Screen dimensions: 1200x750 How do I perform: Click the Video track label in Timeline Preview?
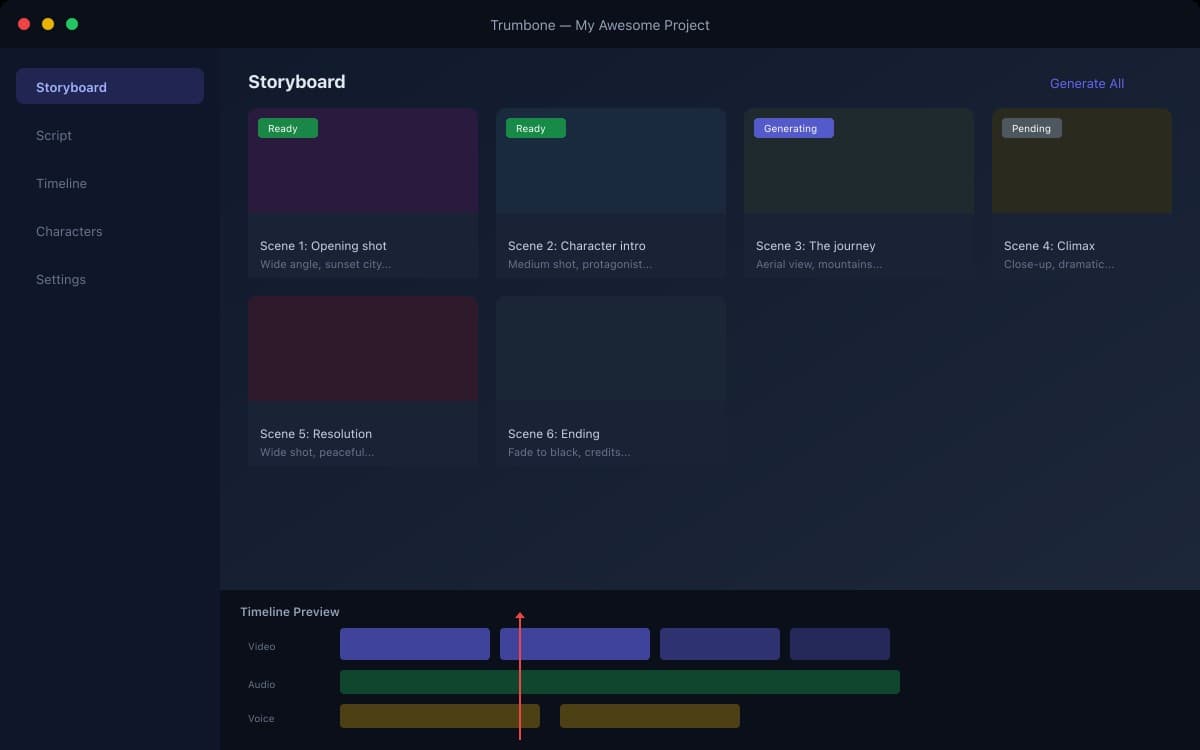pyautogui.click(x=261, y=646)
